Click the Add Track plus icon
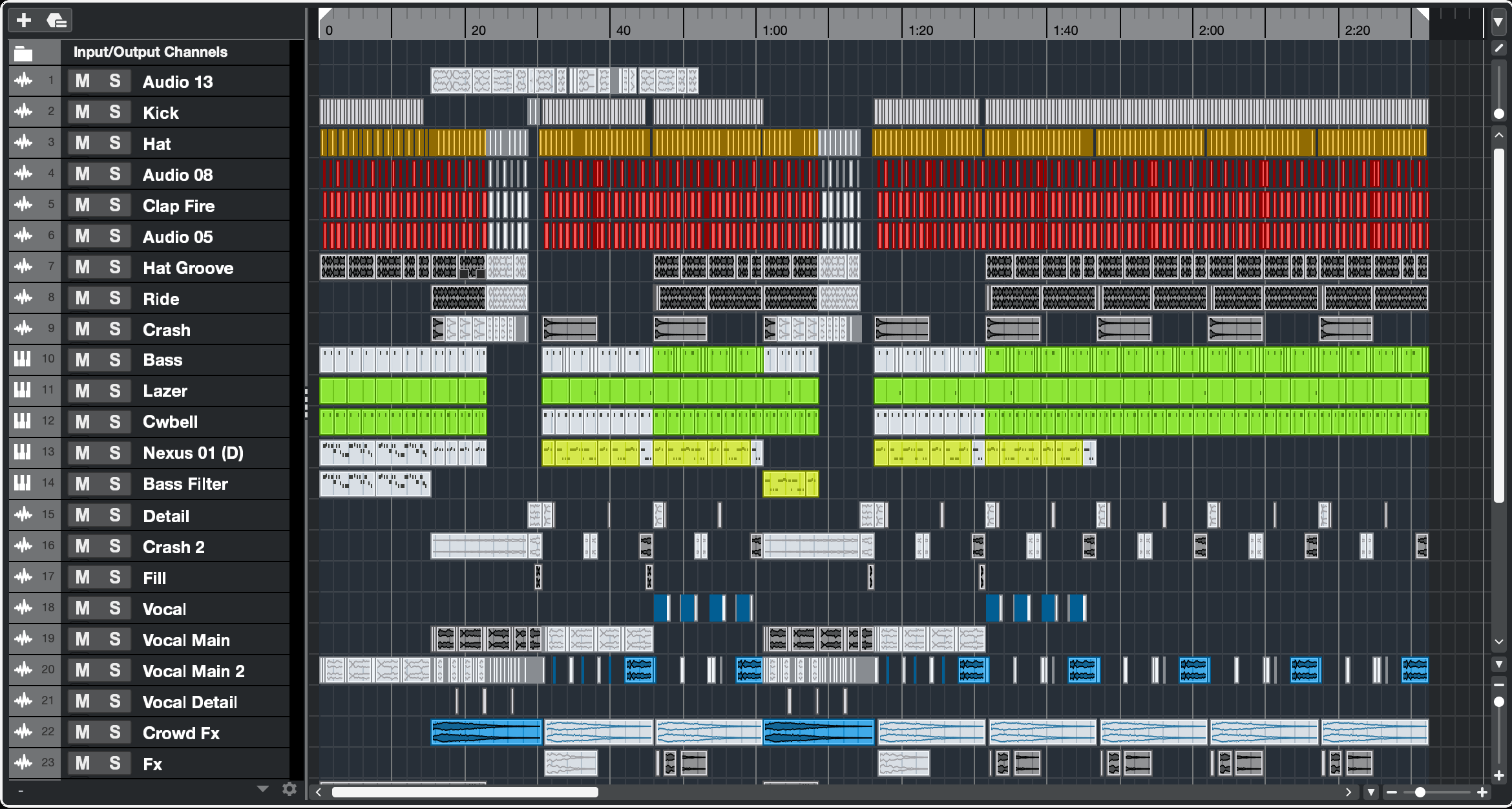 point(24,21)
